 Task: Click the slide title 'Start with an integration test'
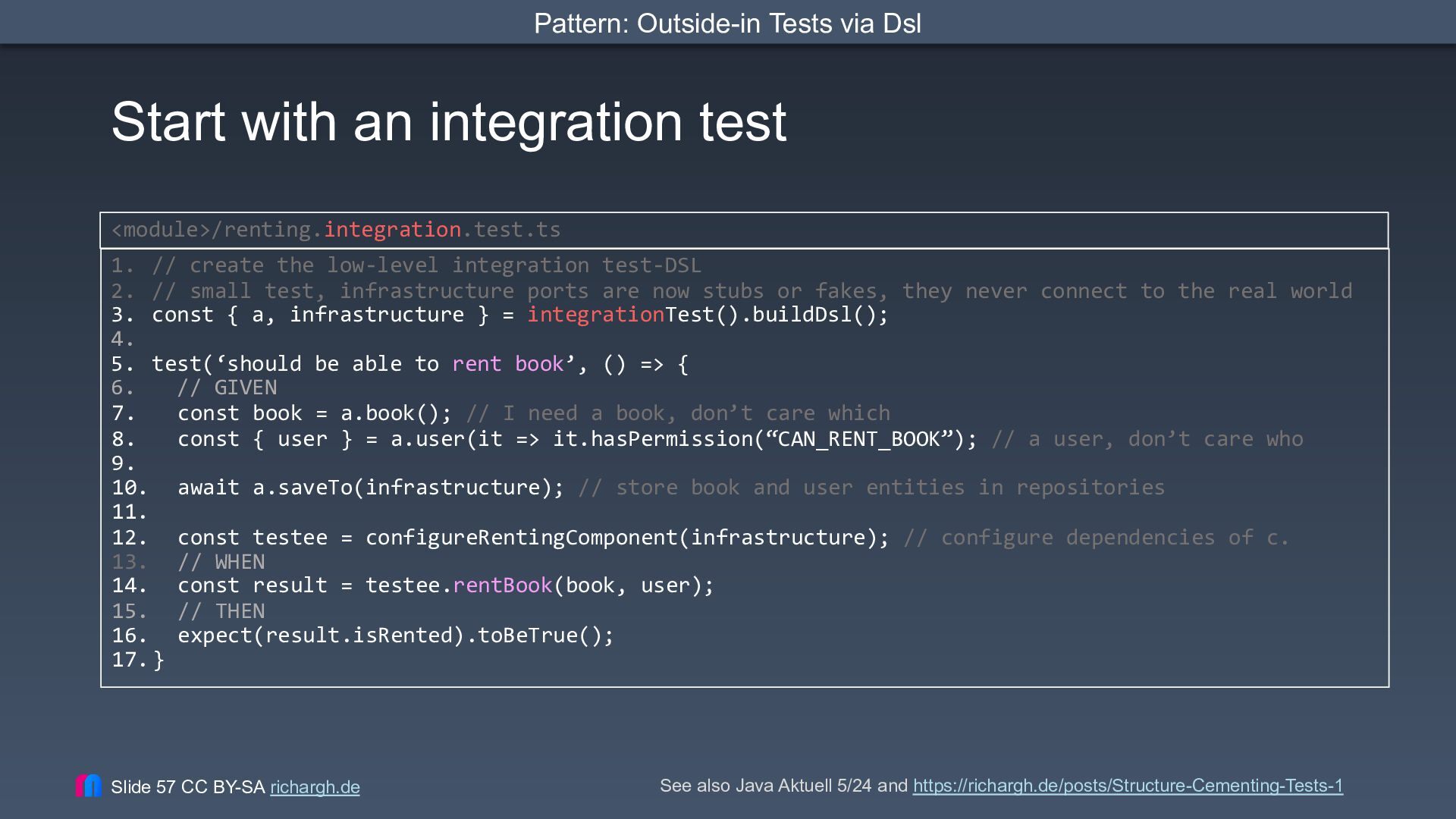pyautogui.click(x=449, y=121)
